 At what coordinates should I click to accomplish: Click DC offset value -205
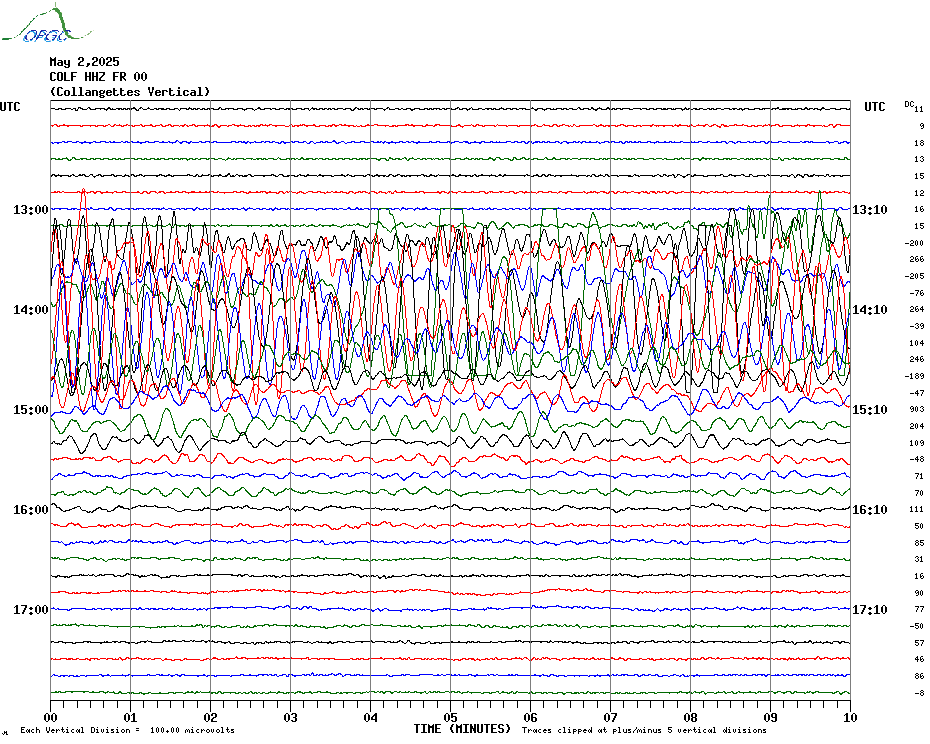tap(915, 276)
